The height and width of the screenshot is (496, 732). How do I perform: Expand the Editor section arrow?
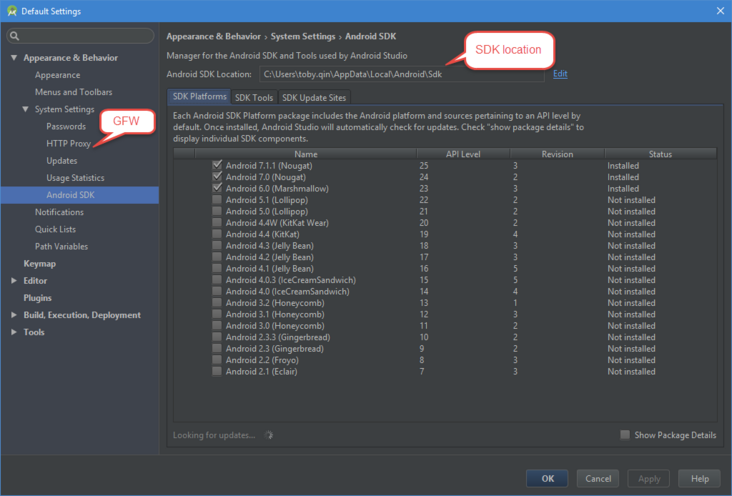point(14,280)
